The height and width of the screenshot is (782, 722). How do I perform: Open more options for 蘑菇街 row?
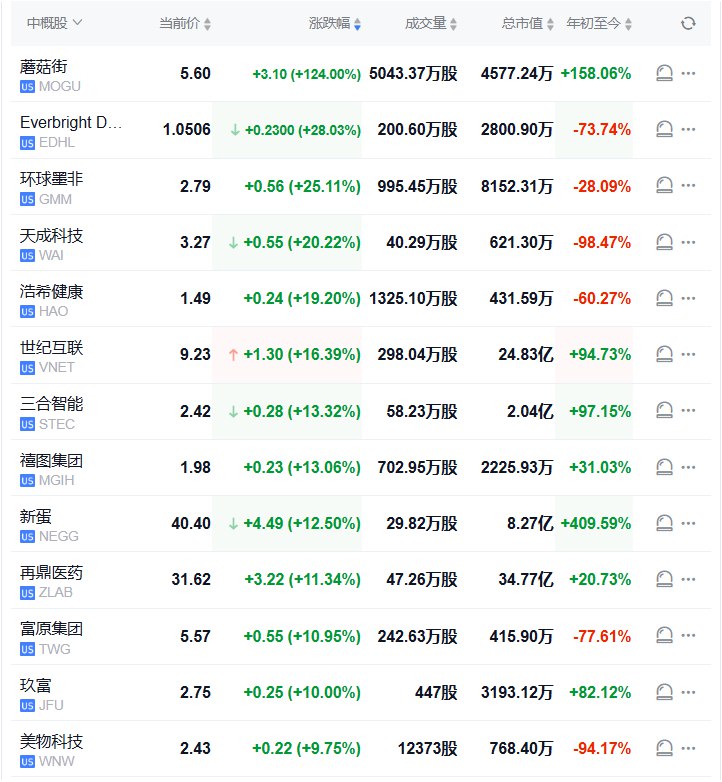pyautogui.click(x=688, y=73)
